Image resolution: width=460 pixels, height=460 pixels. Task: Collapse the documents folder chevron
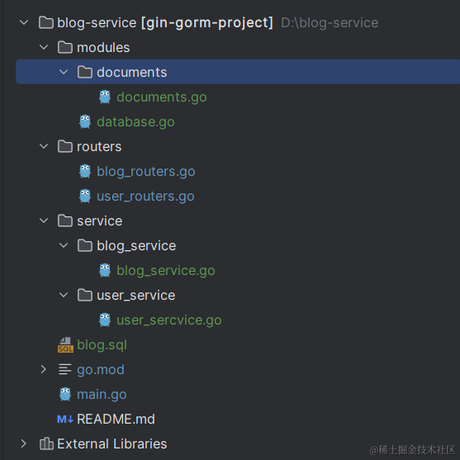63,72
